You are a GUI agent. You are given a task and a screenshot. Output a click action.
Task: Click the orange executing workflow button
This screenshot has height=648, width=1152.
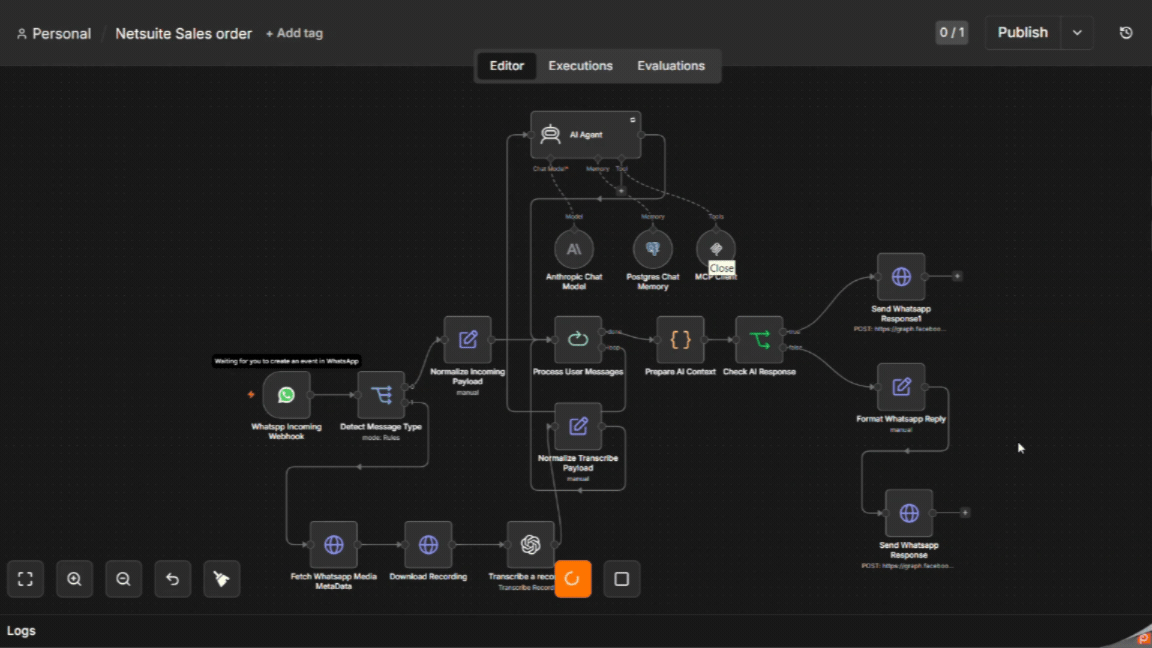tap(573, 579)
